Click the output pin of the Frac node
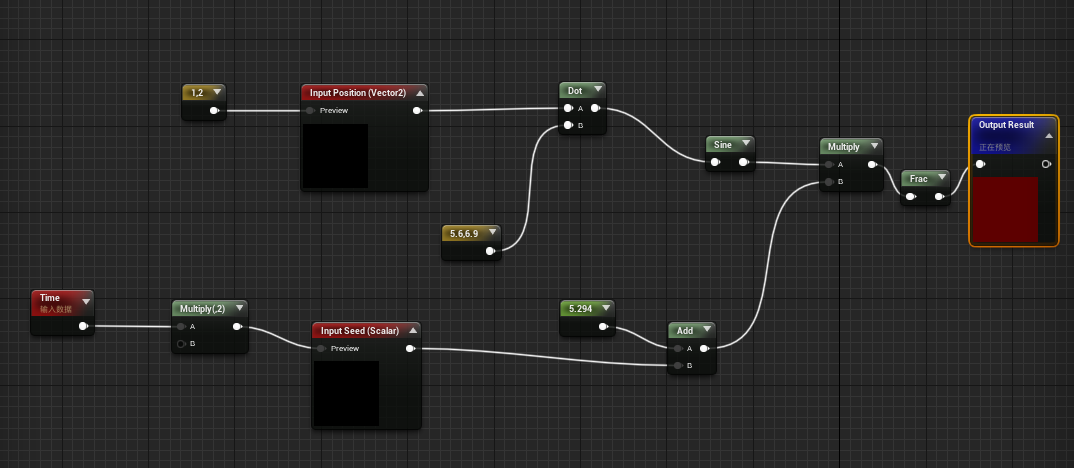Screen dimensions: 1074x468 [939, 197]
